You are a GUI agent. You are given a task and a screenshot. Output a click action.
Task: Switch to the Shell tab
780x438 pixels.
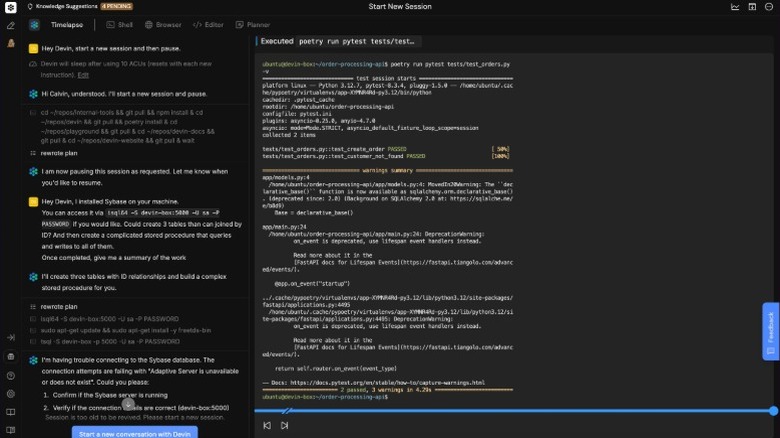point(119,24)
